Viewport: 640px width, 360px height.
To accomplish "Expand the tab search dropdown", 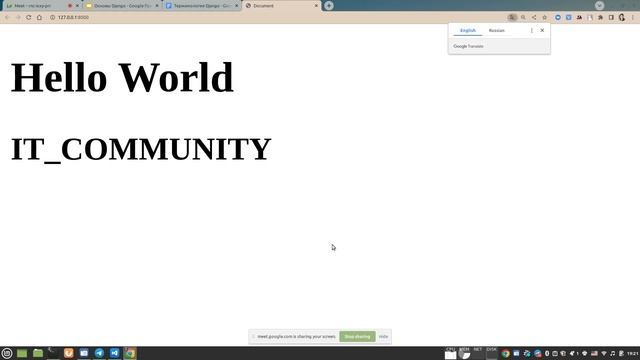I will point(599,5).
